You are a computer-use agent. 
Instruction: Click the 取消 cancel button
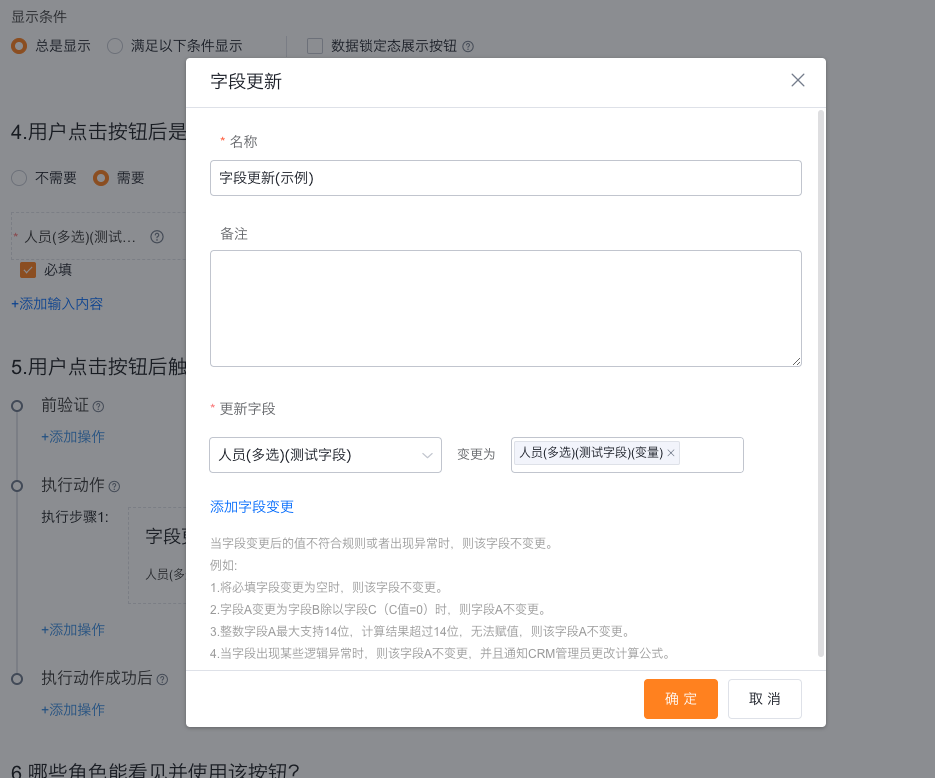(764, 699)
